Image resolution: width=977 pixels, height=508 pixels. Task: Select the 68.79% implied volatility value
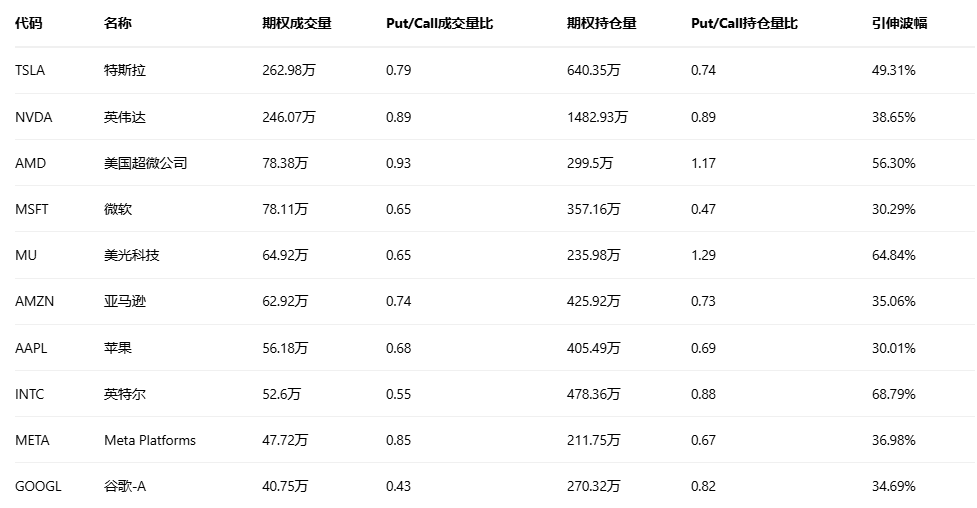click(x=893, y=394)
